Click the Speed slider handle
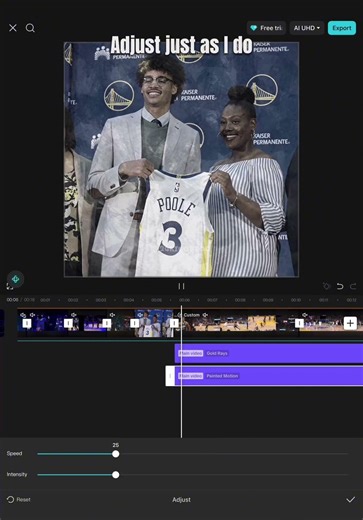Screen dimensions: 363x520 point(116,454)
